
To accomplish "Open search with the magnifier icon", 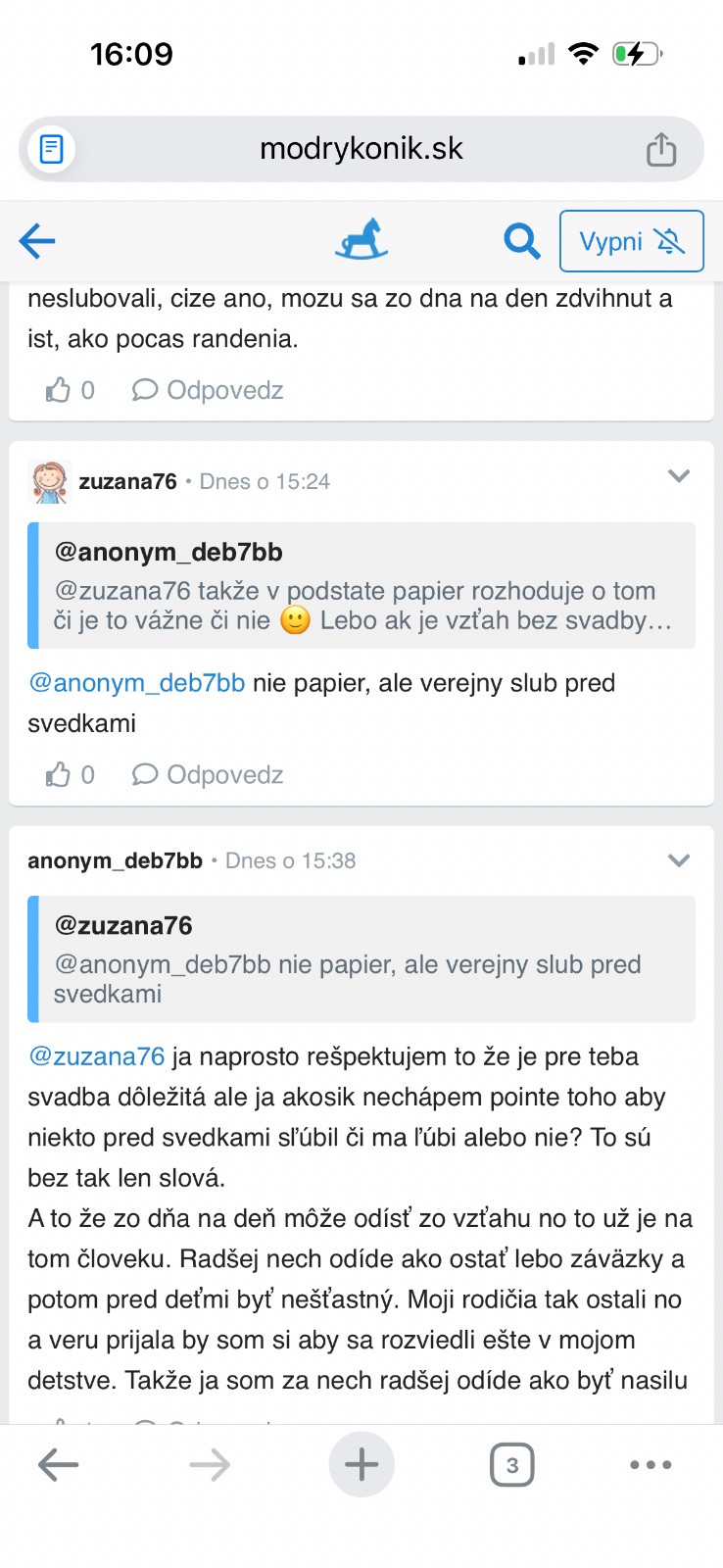I will point(522,241).
